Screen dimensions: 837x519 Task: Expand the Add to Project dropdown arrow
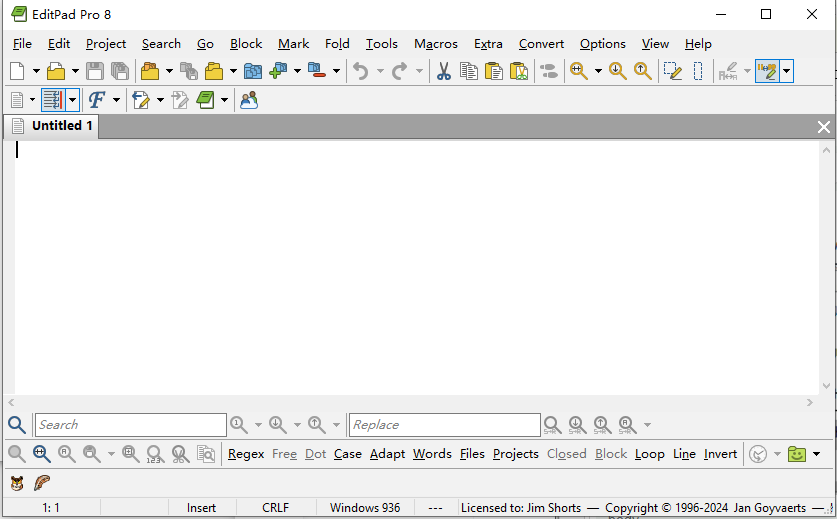[297, 71]
